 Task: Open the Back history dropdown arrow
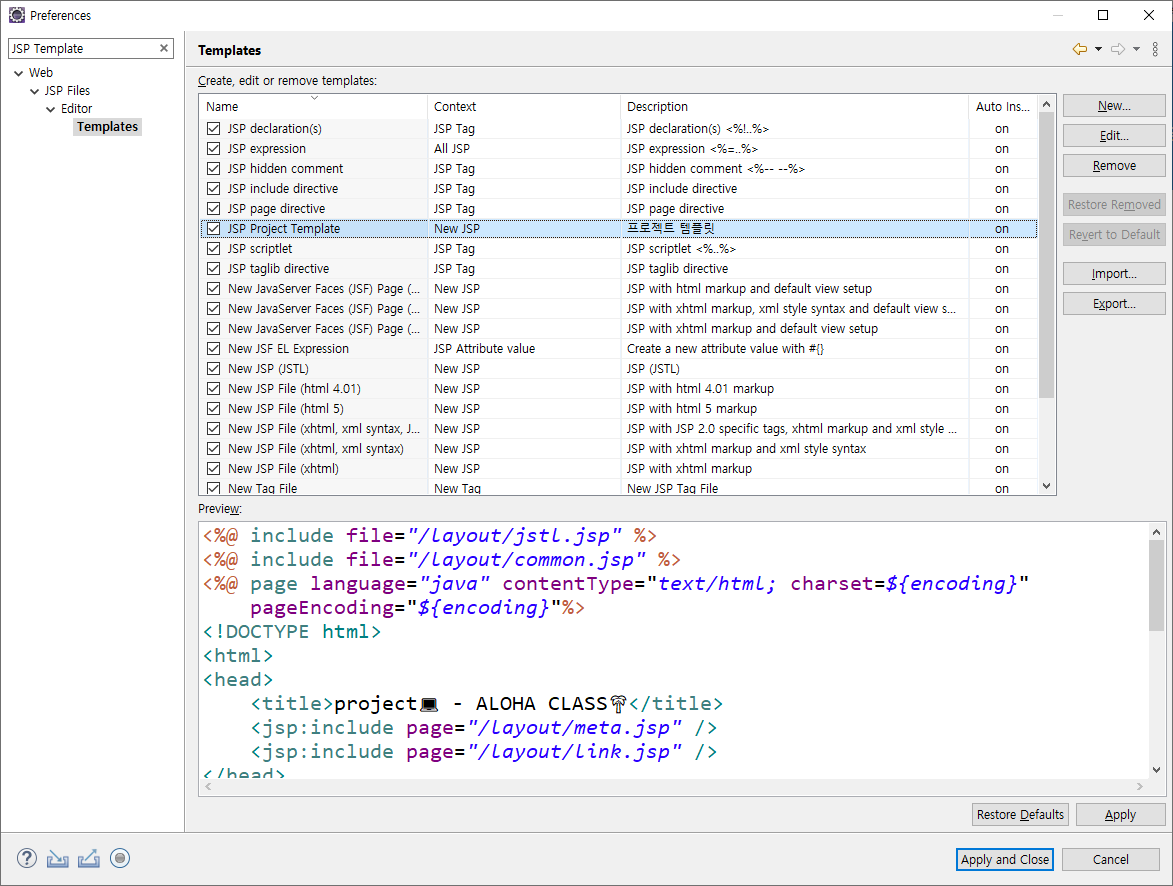(x=1098, y=49)
